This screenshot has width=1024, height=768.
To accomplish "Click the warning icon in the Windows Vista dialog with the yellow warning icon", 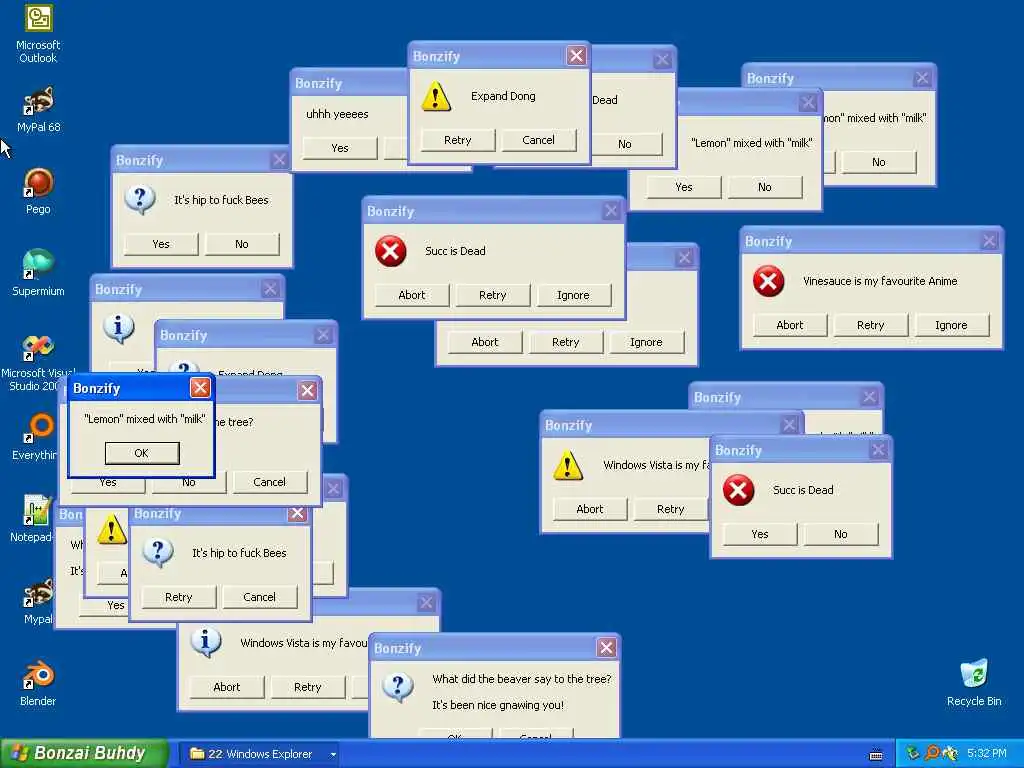I will [568, 466].
